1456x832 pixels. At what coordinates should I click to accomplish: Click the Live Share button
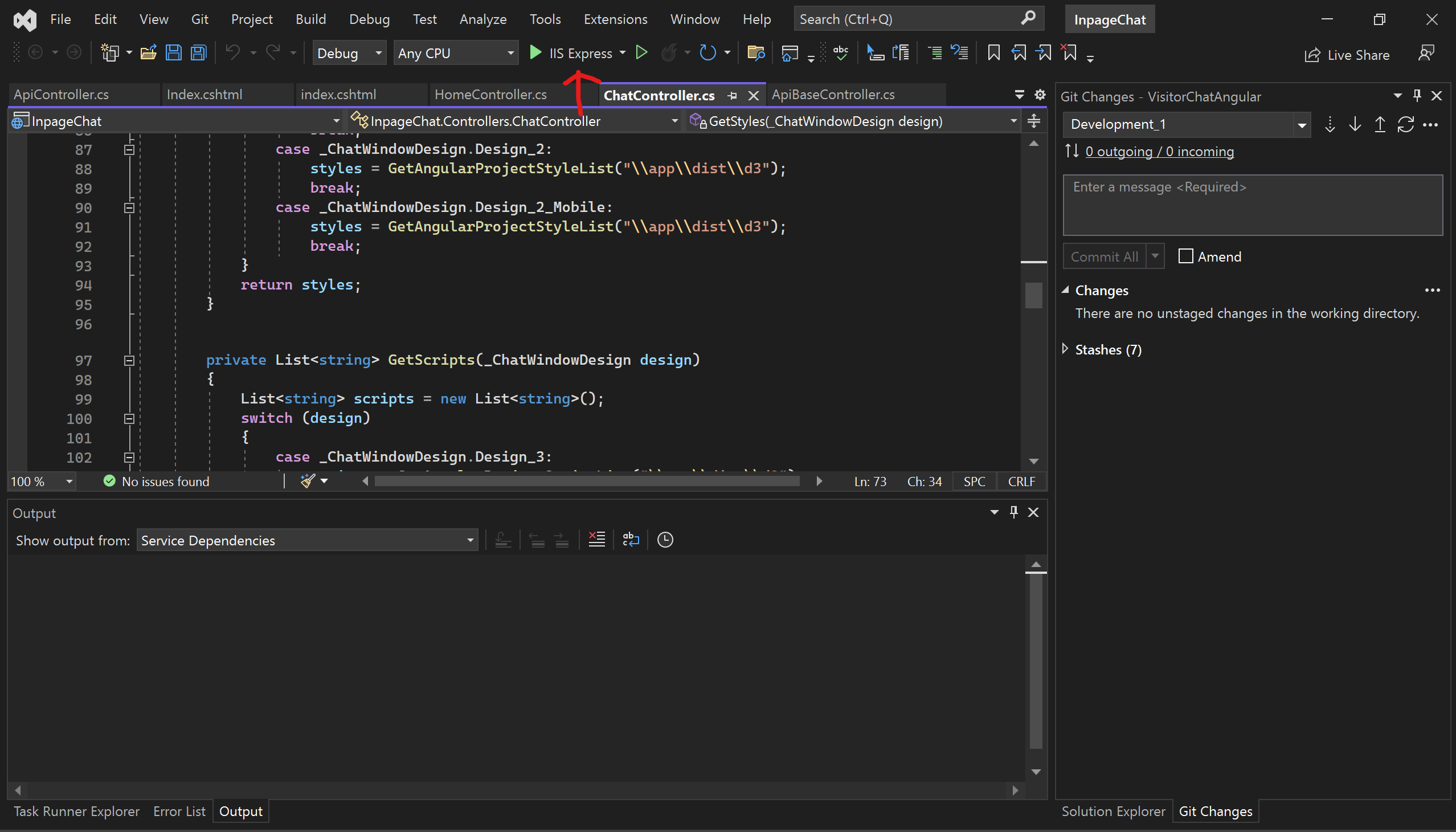1347,55
